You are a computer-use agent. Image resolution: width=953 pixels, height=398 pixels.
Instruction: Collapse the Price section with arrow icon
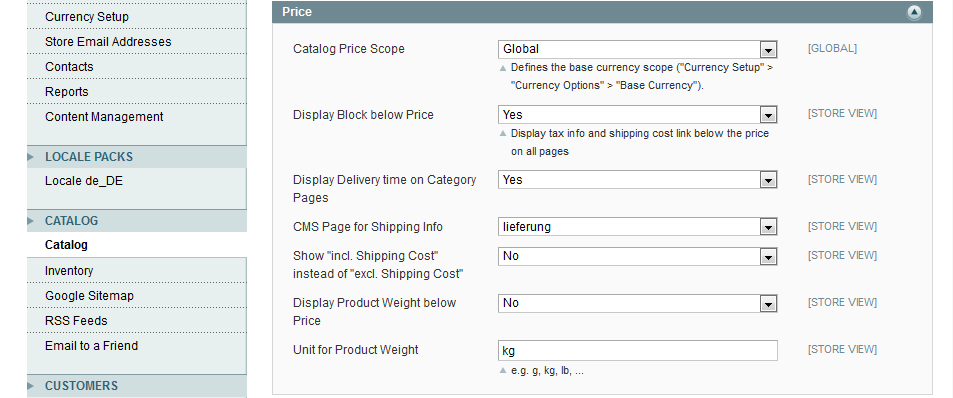coord(913,12)
